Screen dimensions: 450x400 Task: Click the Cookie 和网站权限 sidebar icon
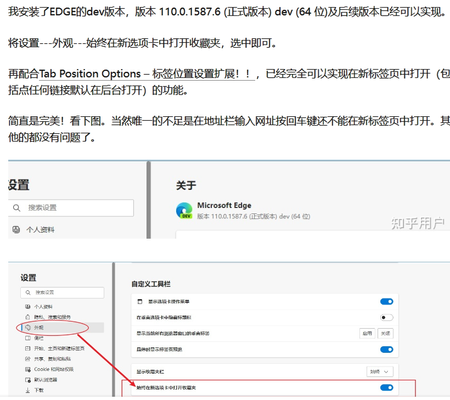pos(28,369)
